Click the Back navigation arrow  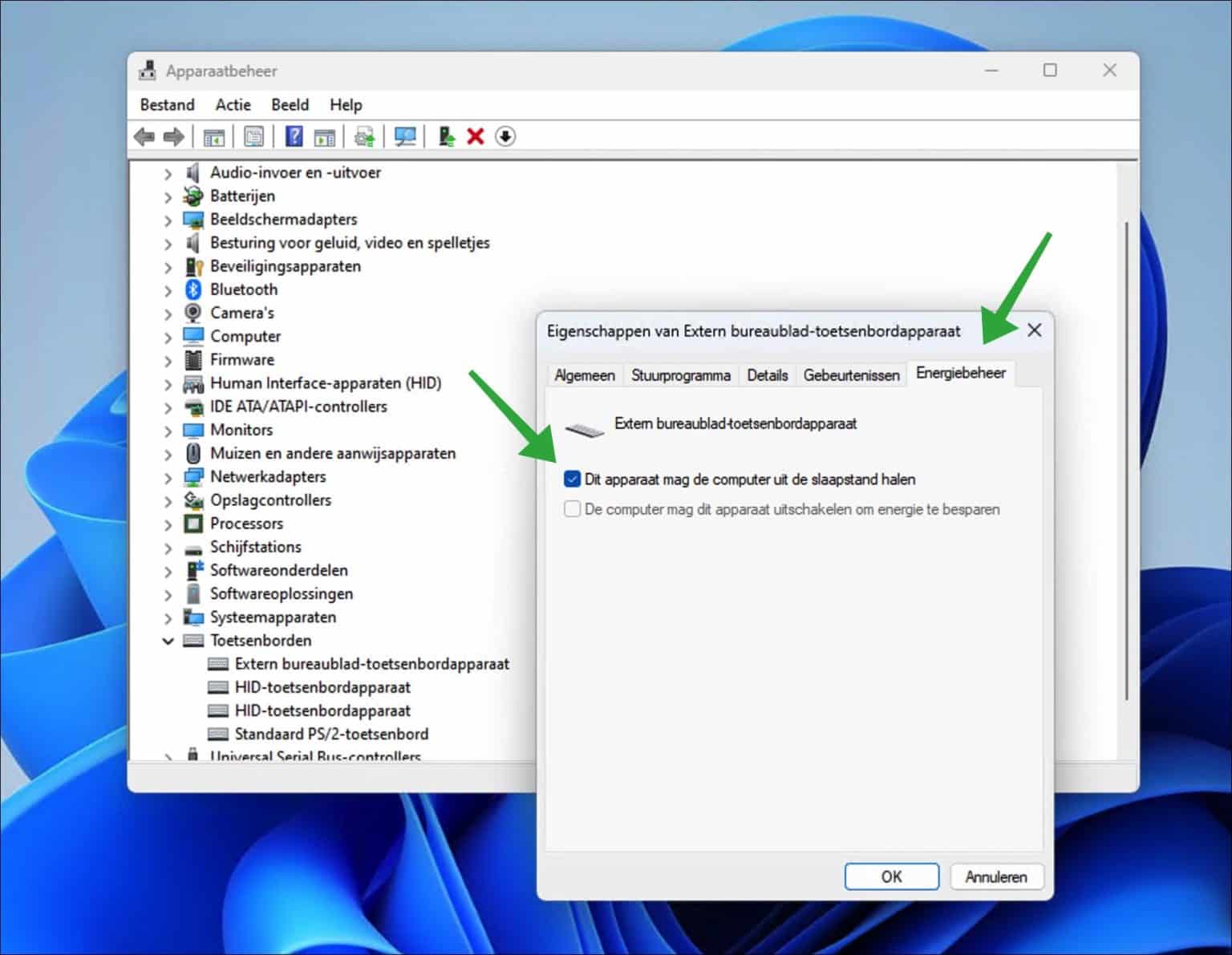(x=145, y=136)
